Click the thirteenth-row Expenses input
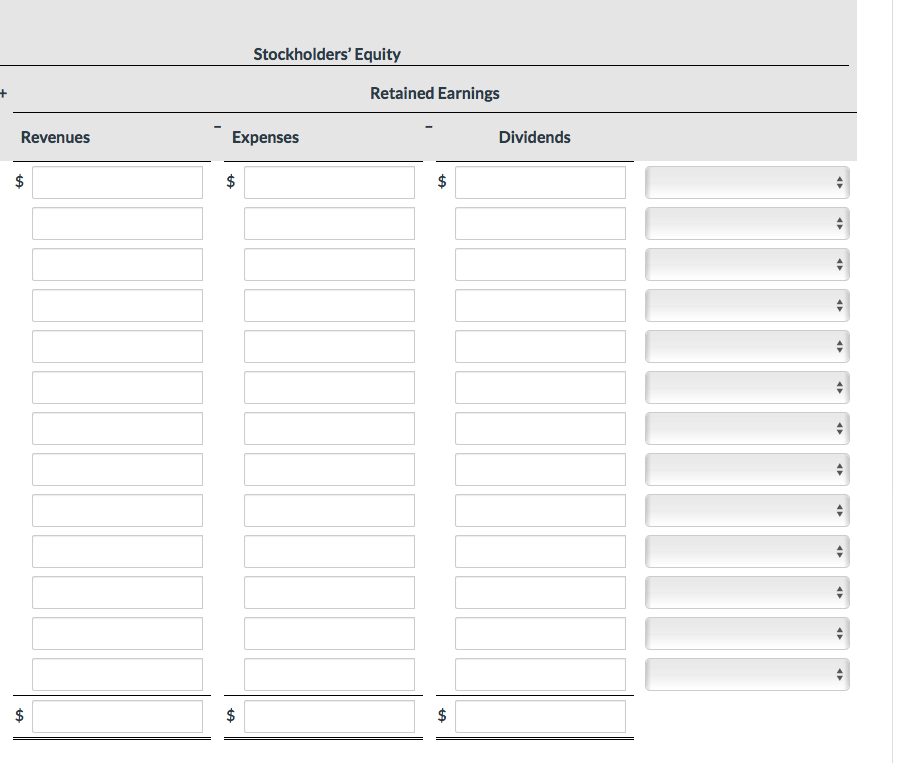The image size is (898, 763). (329, 675)
